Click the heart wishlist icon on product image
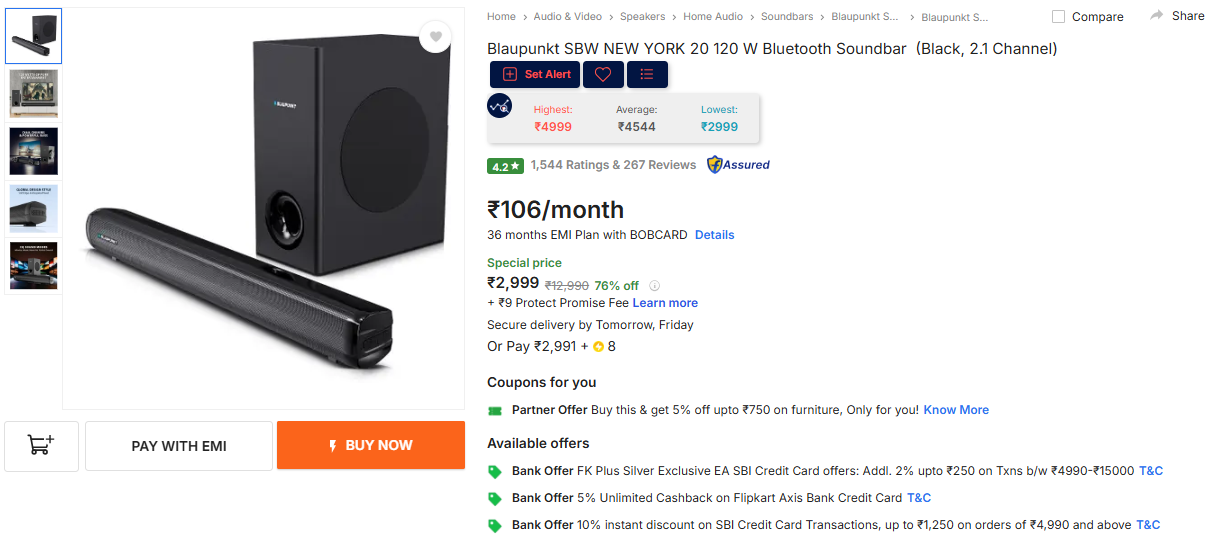Screen dimensions: 1218x537 (435, 37)
